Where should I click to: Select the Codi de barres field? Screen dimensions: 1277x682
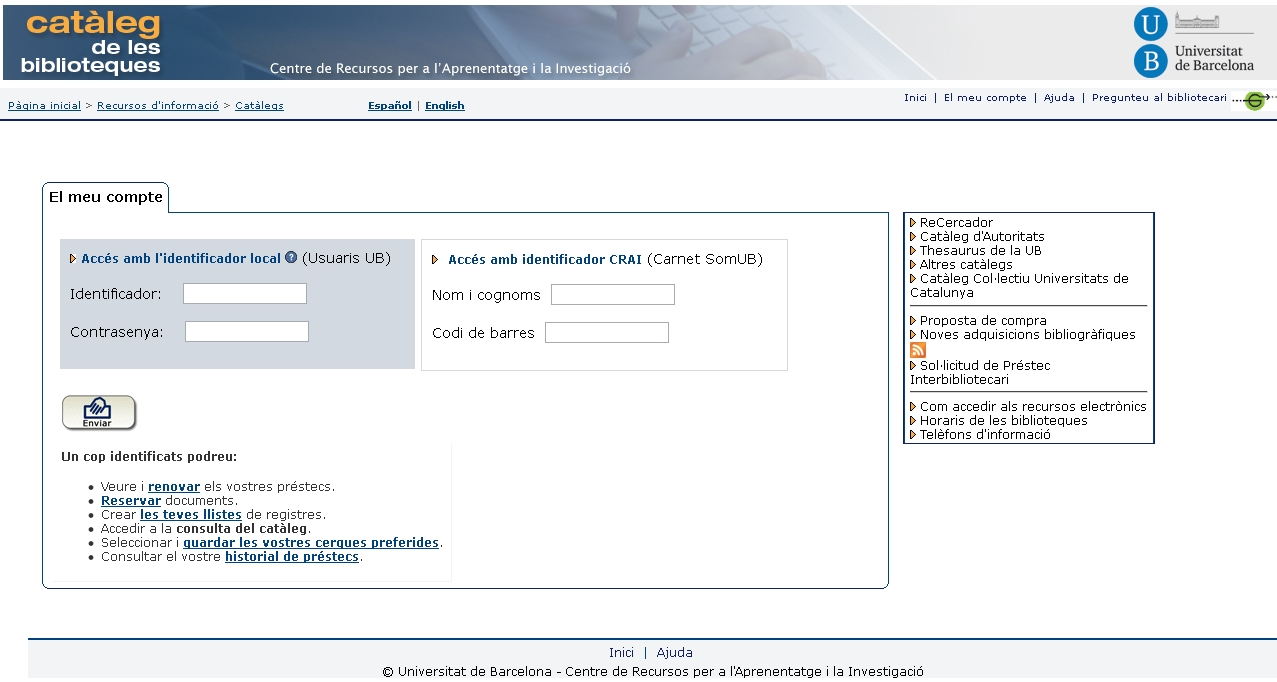click(x=607, y=333)
